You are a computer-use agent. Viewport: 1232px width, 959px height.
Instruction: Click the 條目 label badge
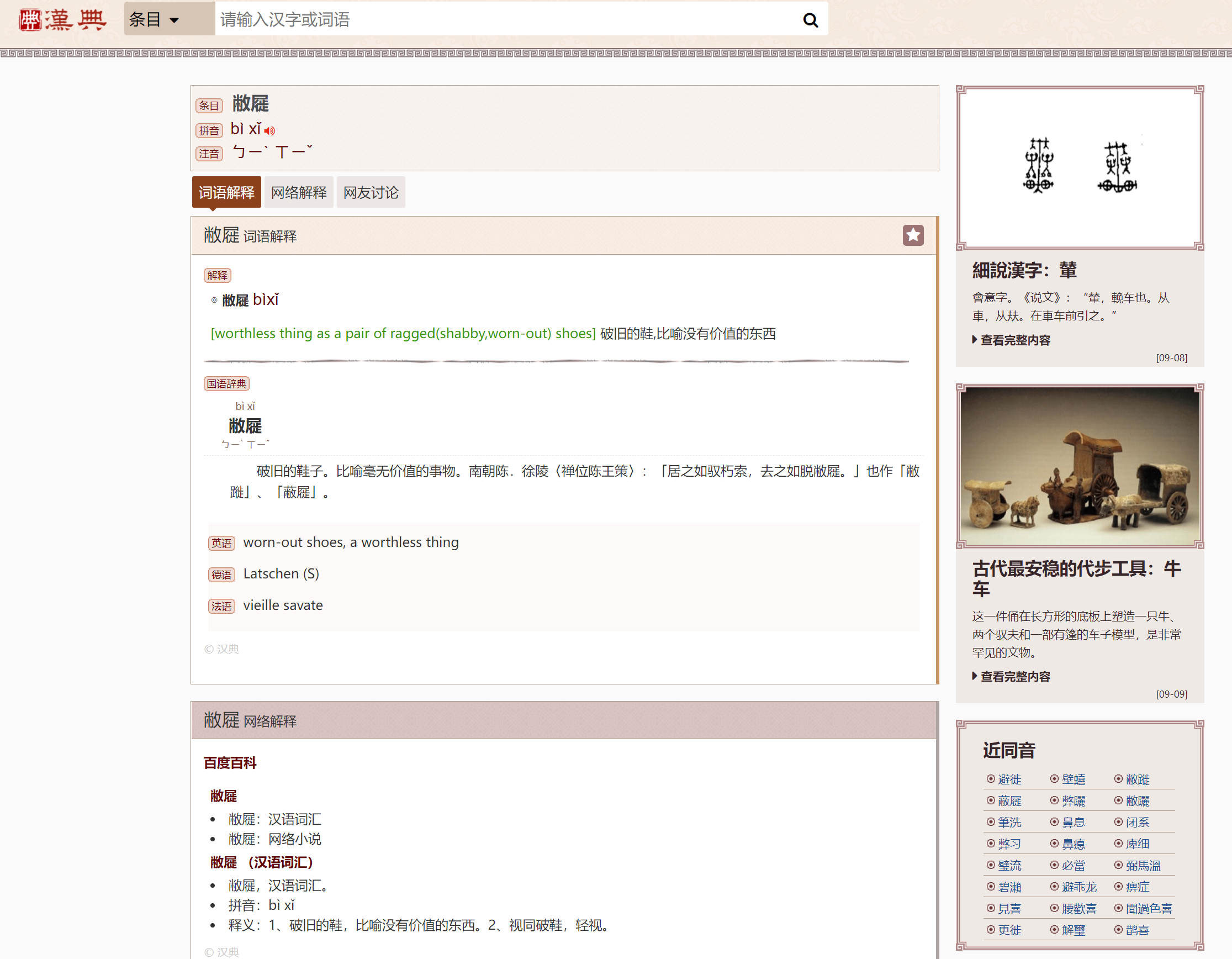click(209, 106)
